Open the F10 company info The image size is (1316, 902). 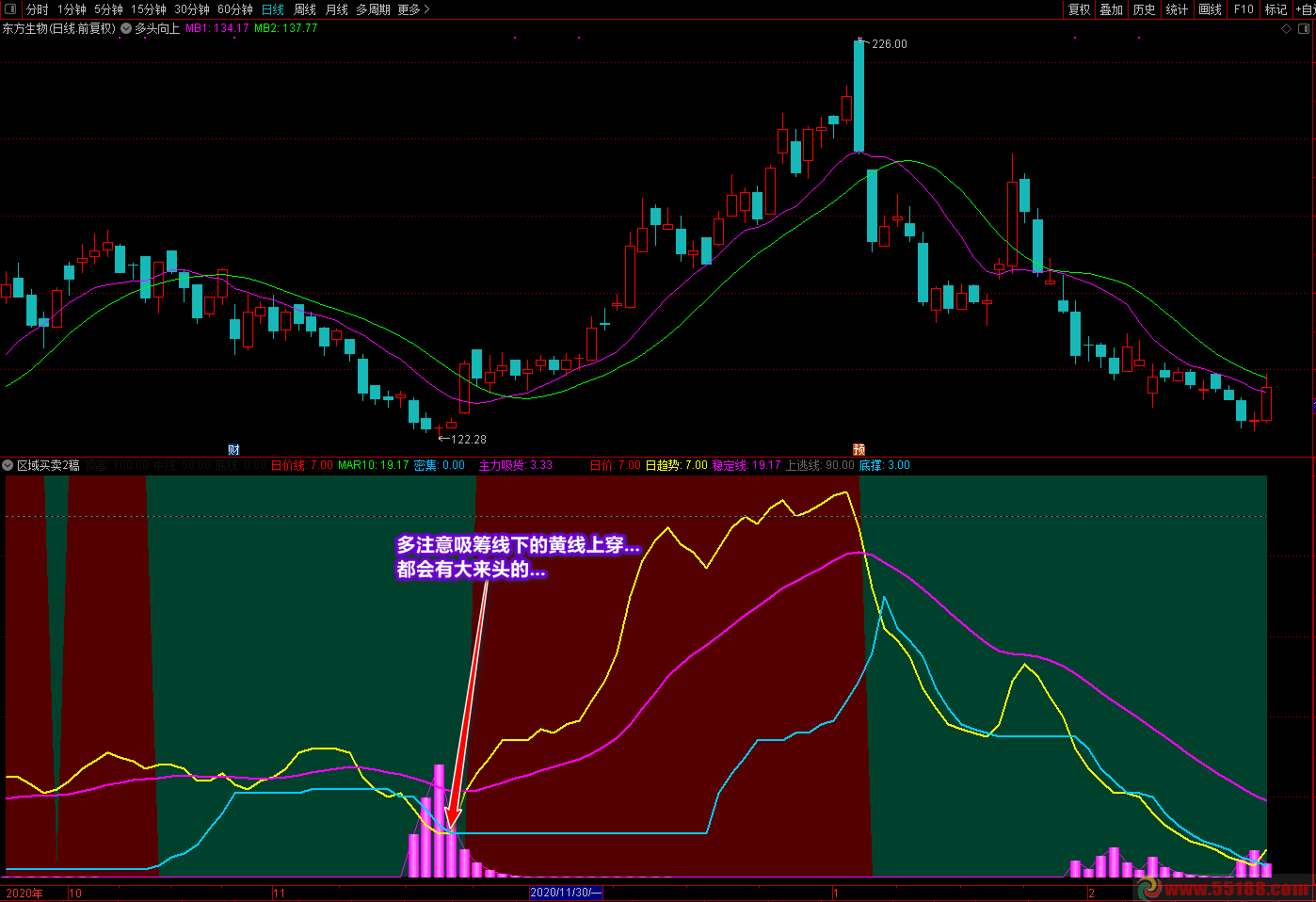(1244, 9)
